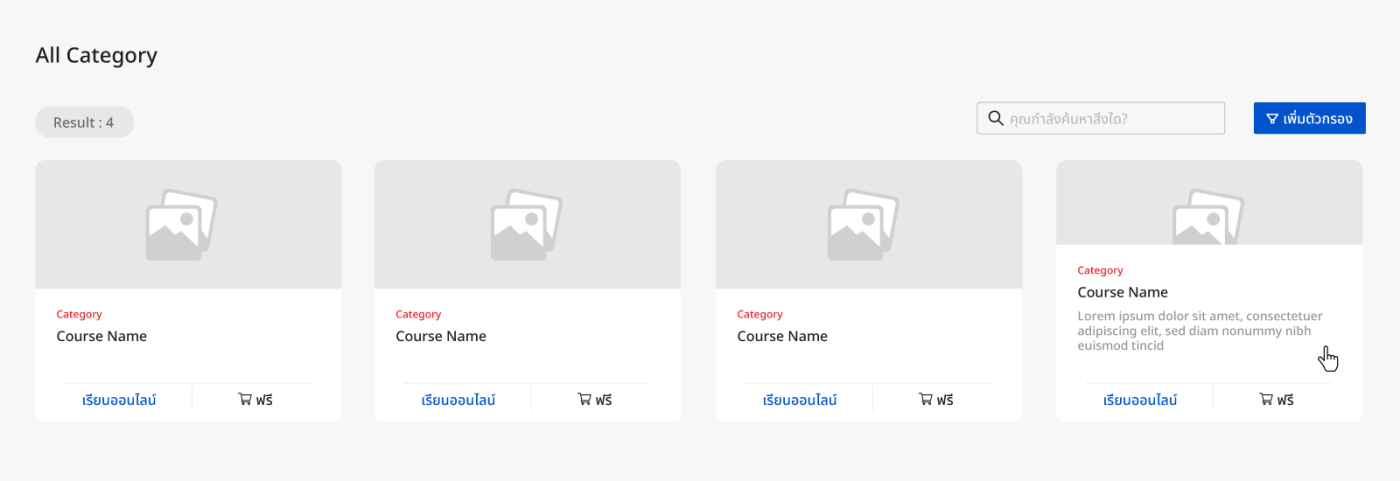Click the Result : 4 badge
Image resolution: width=1400 pixels, height=481 pixels.
(x=84, y=123)
